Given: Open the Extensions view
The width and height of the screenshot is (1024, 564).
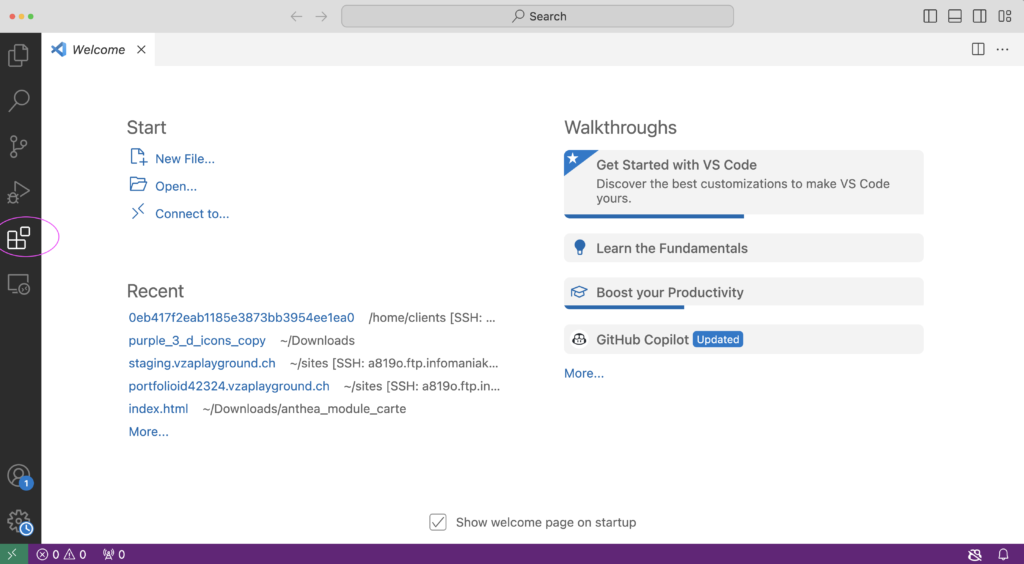Looking at the screenshot, I should (18, 238).
